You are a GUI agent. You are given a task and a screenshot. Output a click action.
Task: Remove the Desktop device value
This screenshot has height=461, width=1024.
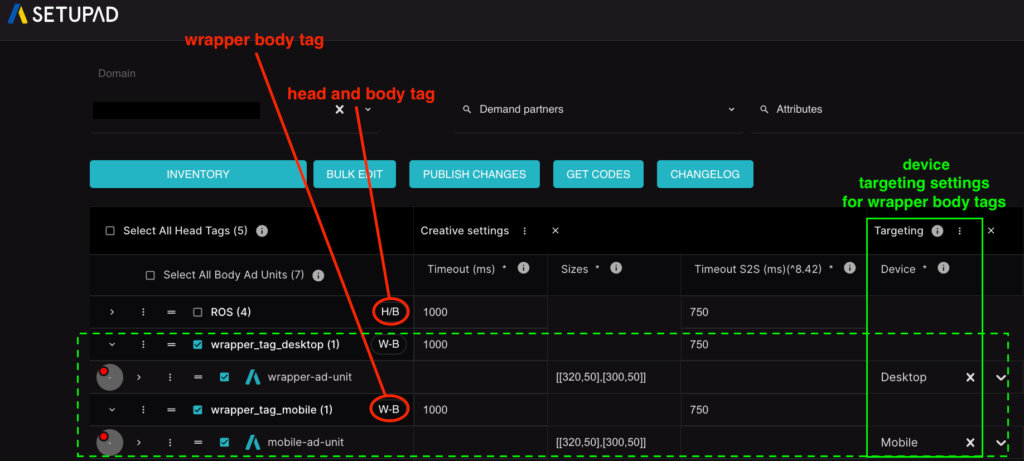pos(970,377)
